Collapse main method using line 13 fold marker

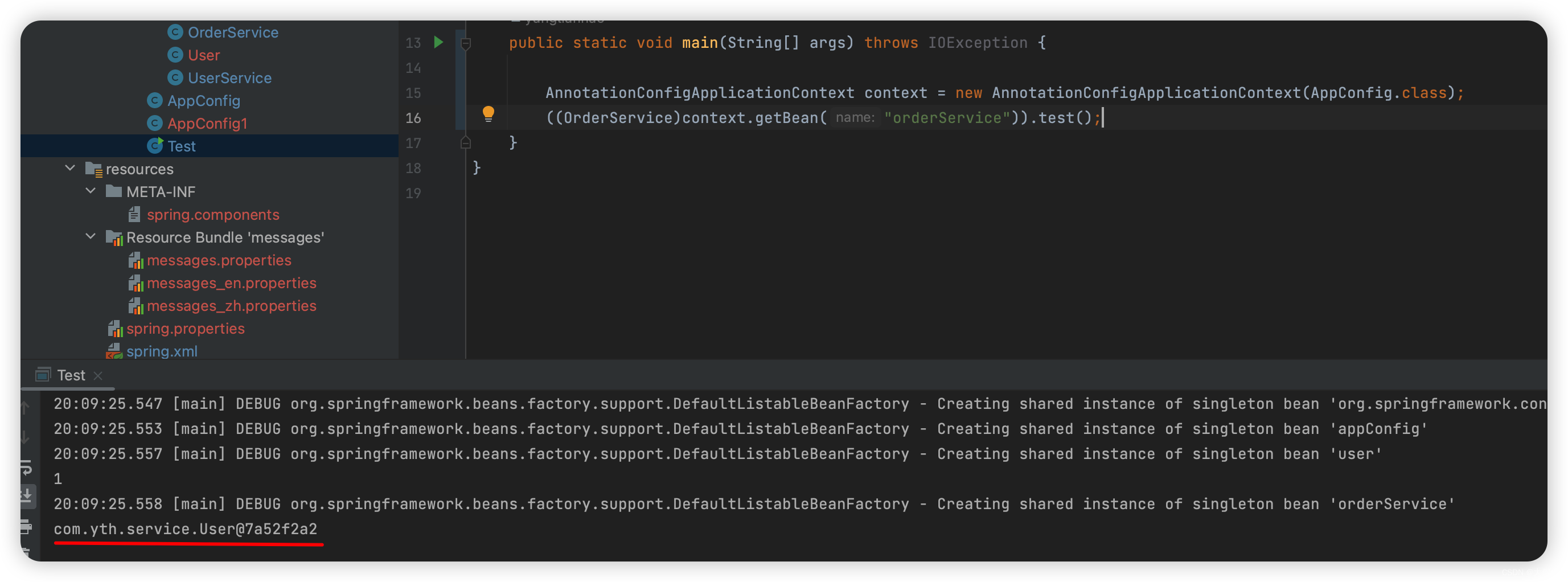[x=466, y=43]
